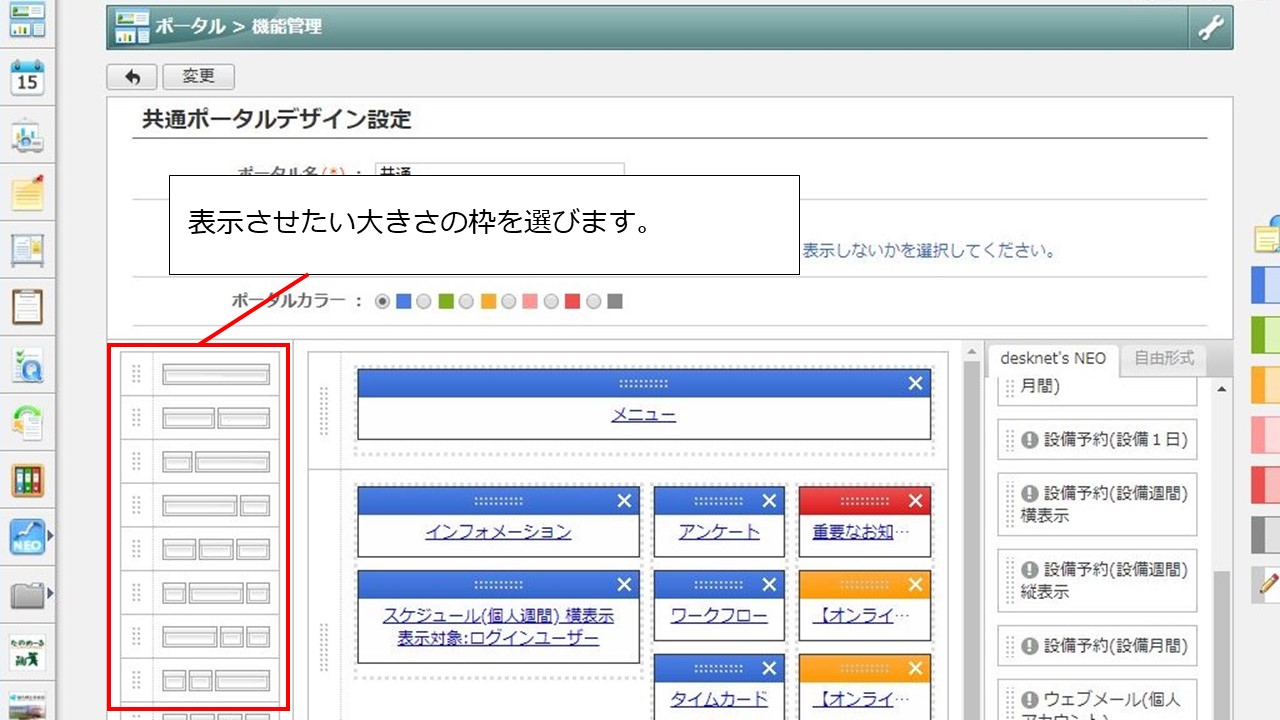
Task: Close the orange widget beside タイムカード
Action: 915,669
